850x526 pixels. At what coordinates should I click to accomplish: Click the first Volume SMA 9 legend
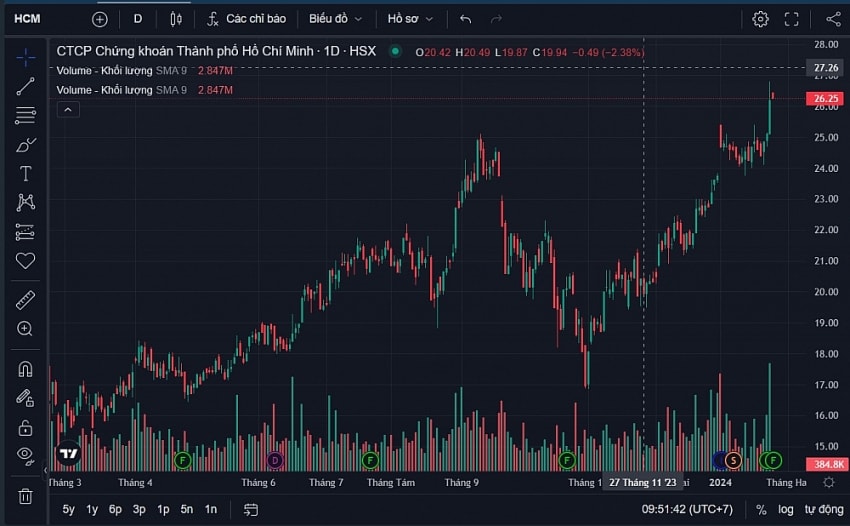pyautogui.click(x=144, y=70)
